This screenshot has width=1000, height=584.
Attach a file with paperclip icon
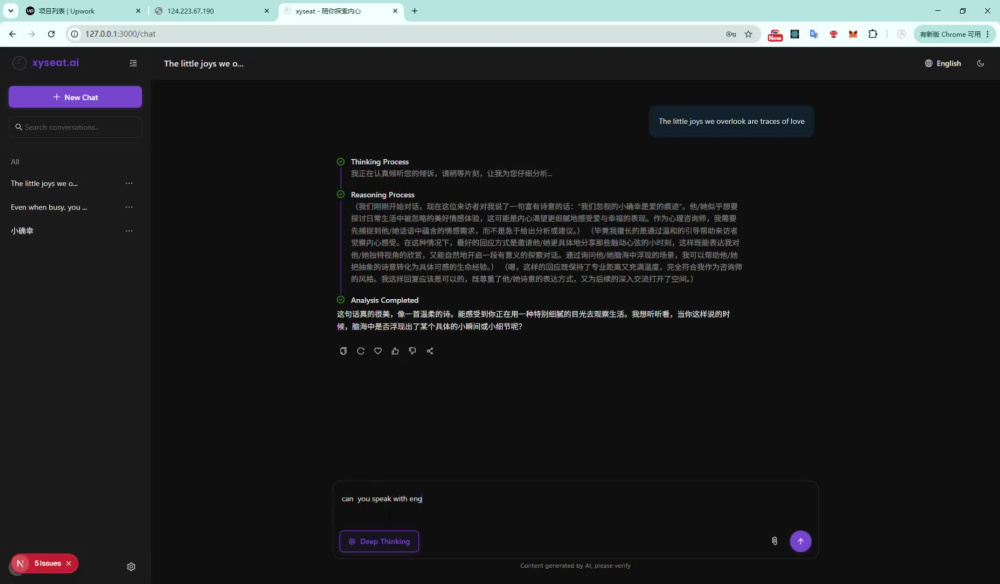pos(774,541)
